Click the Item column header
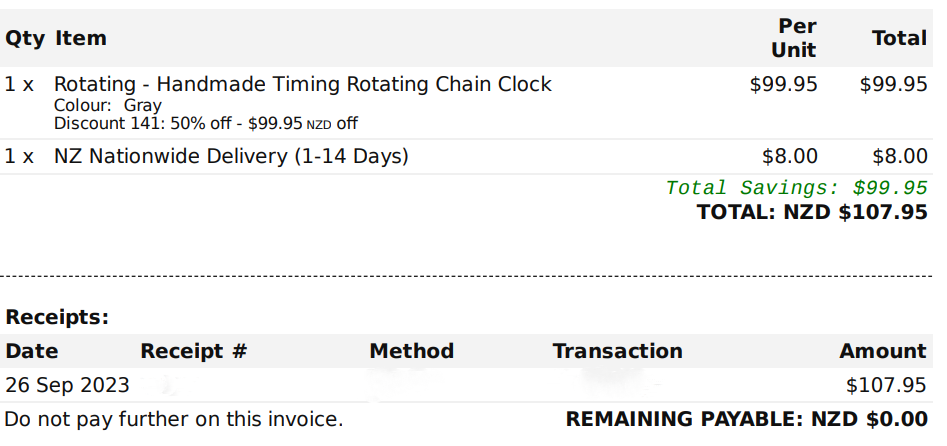The height and width of the screenshot is (446, 947). (80, 38)
